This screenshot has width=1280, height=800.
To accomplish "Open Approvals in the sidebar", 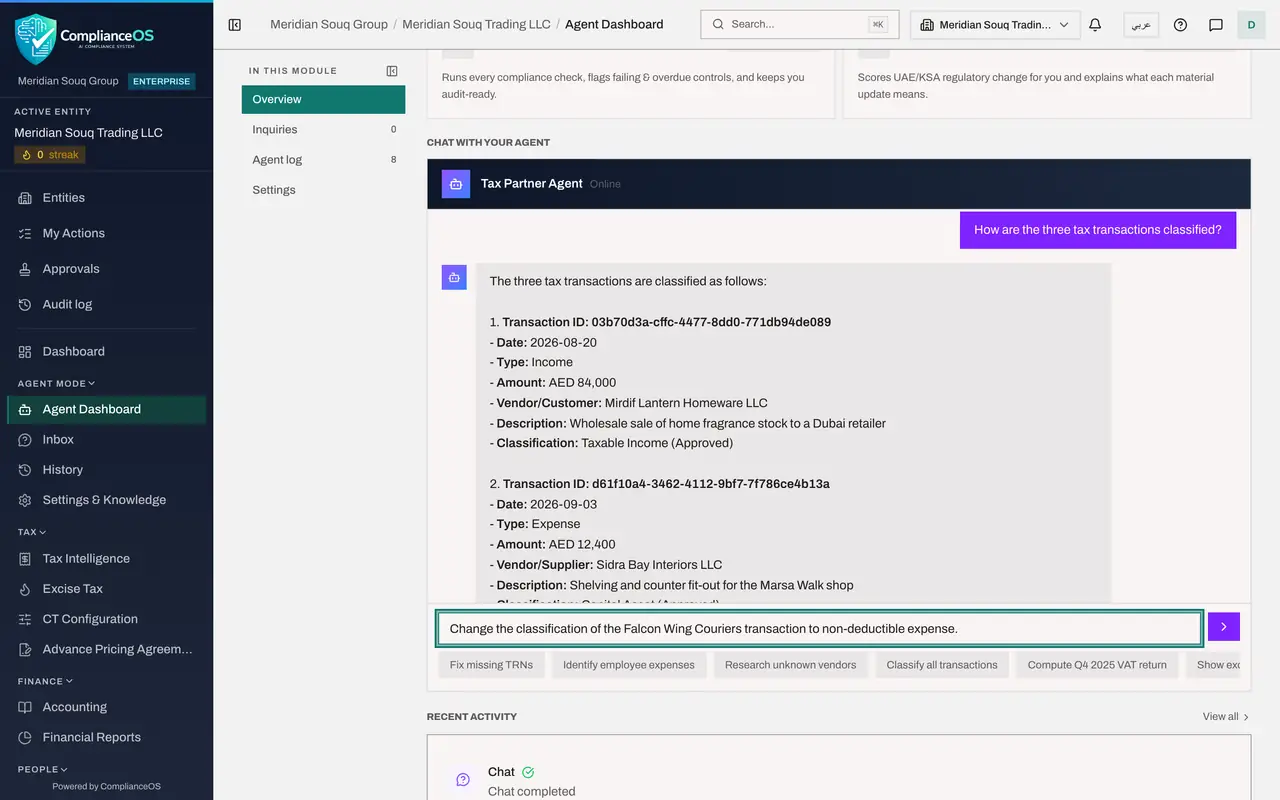I will coord(106,269).
